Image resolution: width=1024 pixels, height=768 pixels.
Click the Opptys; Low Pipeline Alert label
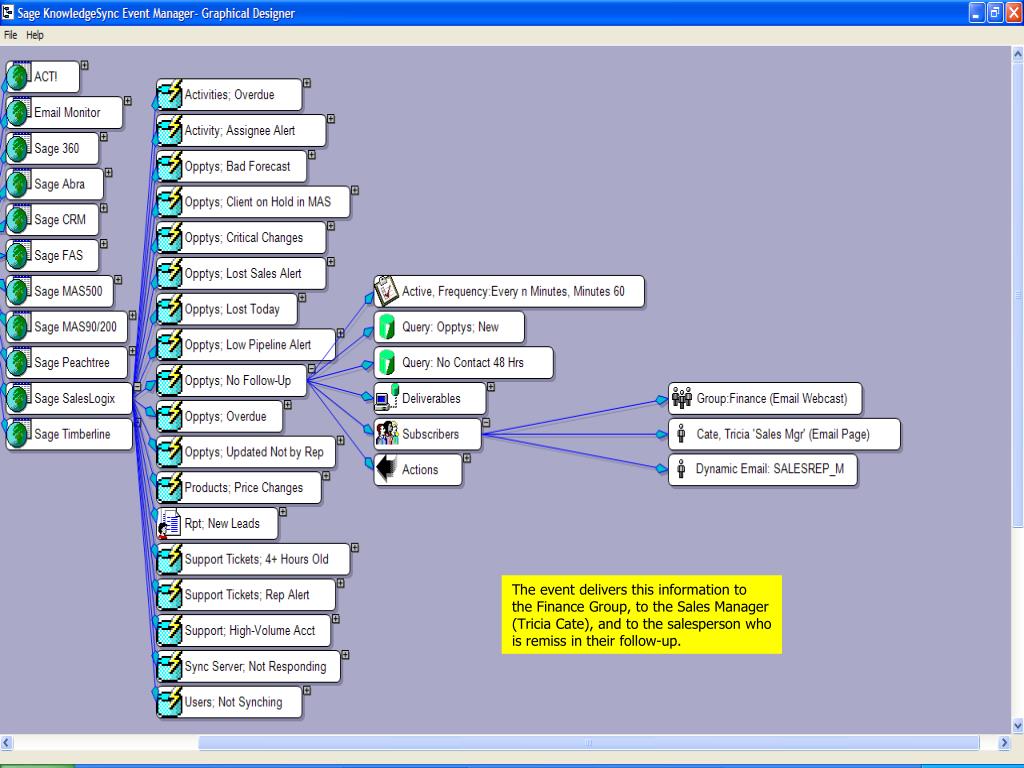(x=248, y=345)
